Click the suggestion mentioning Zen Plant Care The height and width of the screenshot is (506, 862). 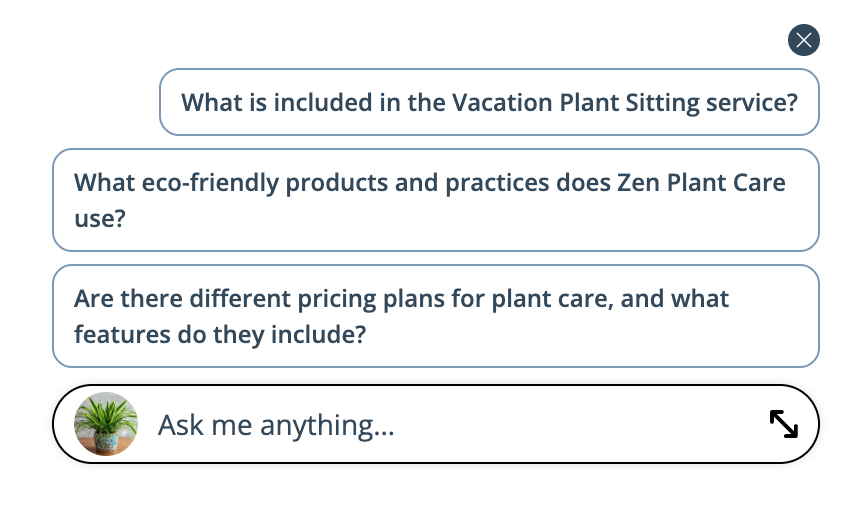coord(436,200)
